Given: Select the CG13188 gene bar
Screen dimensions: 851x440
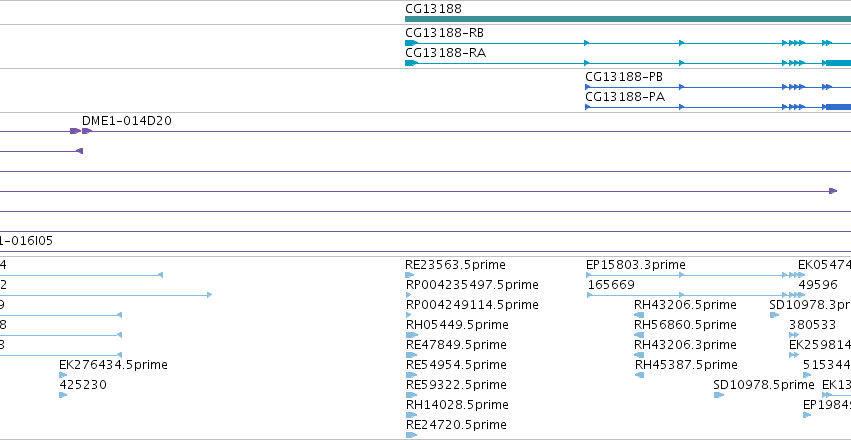Looking at the screenshot, I should (628, 19).
